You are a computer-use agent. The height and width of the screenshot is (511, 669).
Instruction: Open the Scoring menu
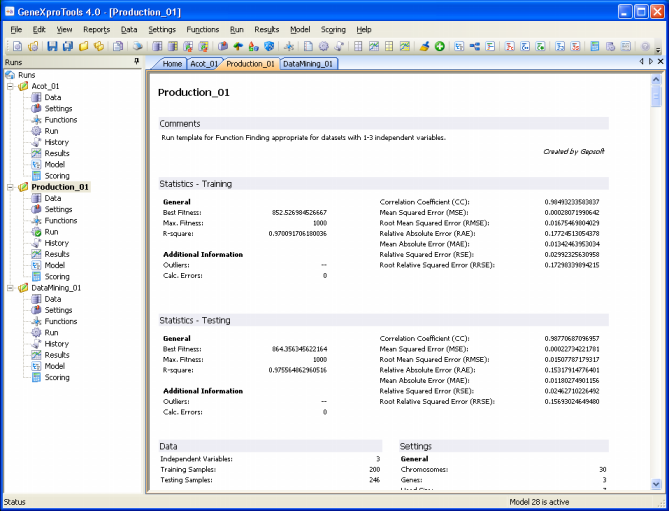pyautogui.click(x=333, y=29)
